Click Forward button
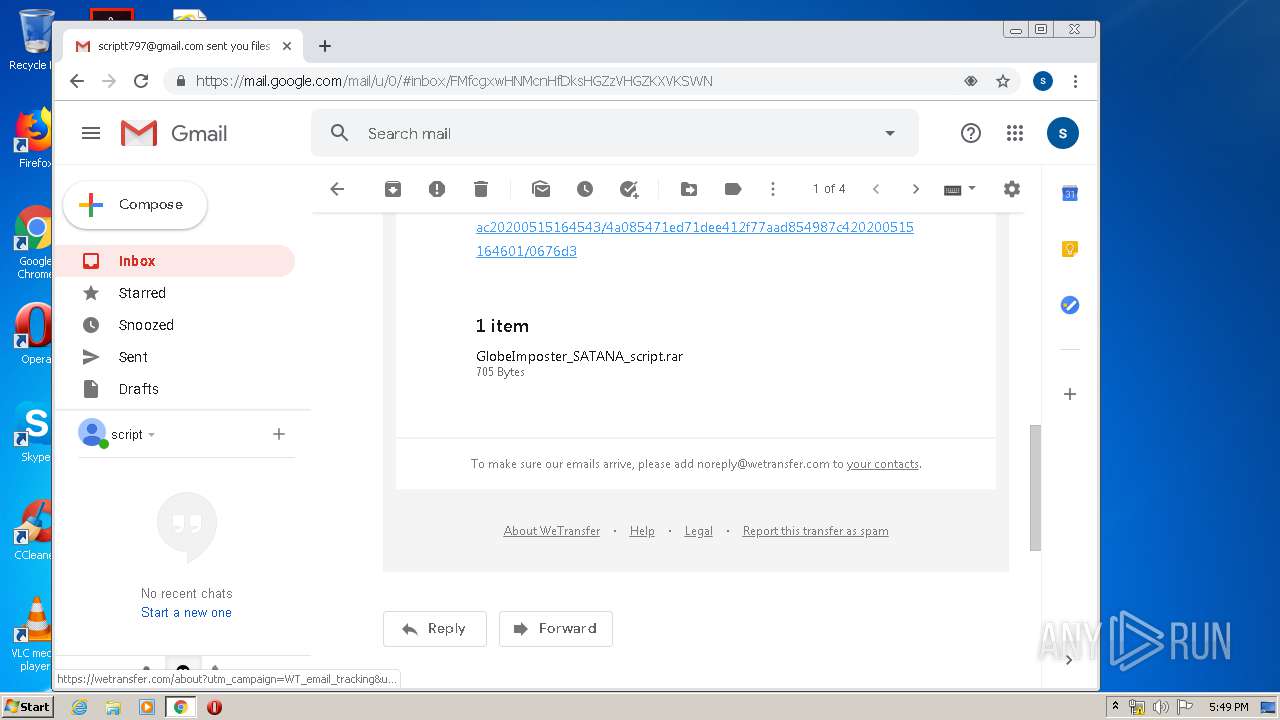 tap(556, 629)
